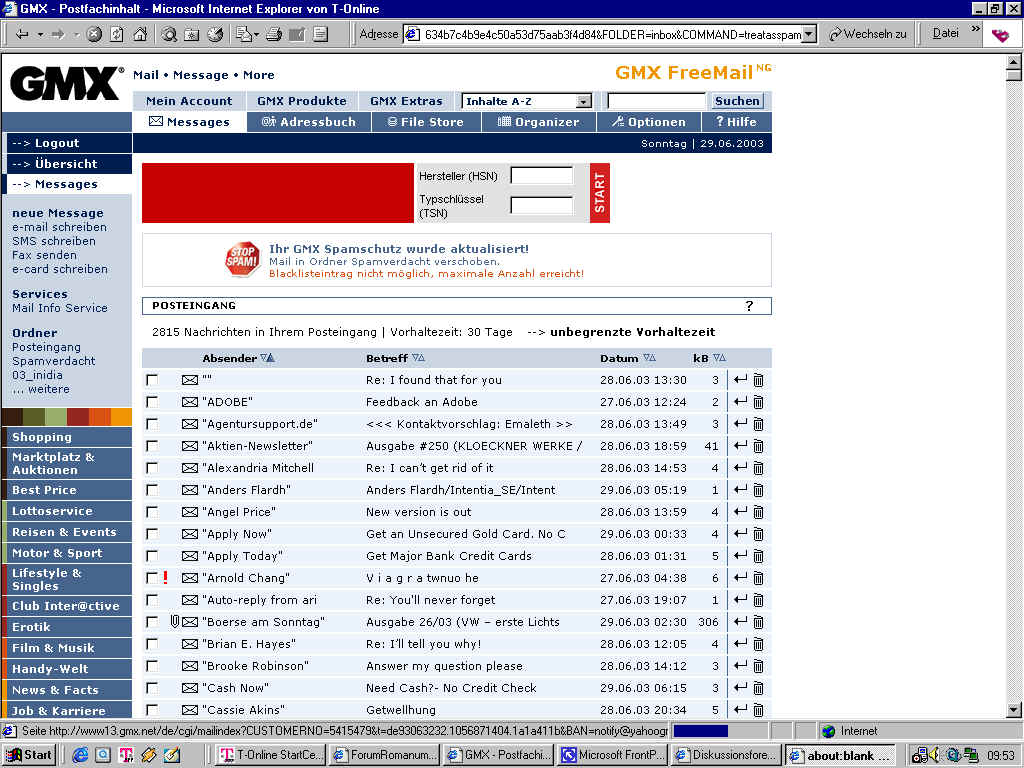Select checkbox for Agentursupport.de message

click(152, 424)
